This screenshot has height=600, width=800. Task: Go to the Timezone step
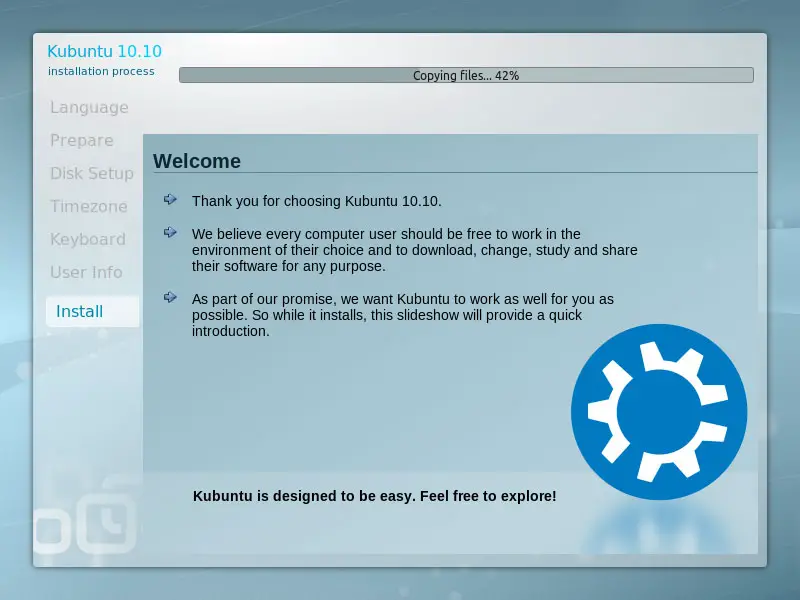pyautogui.click(x=89, y=206)
